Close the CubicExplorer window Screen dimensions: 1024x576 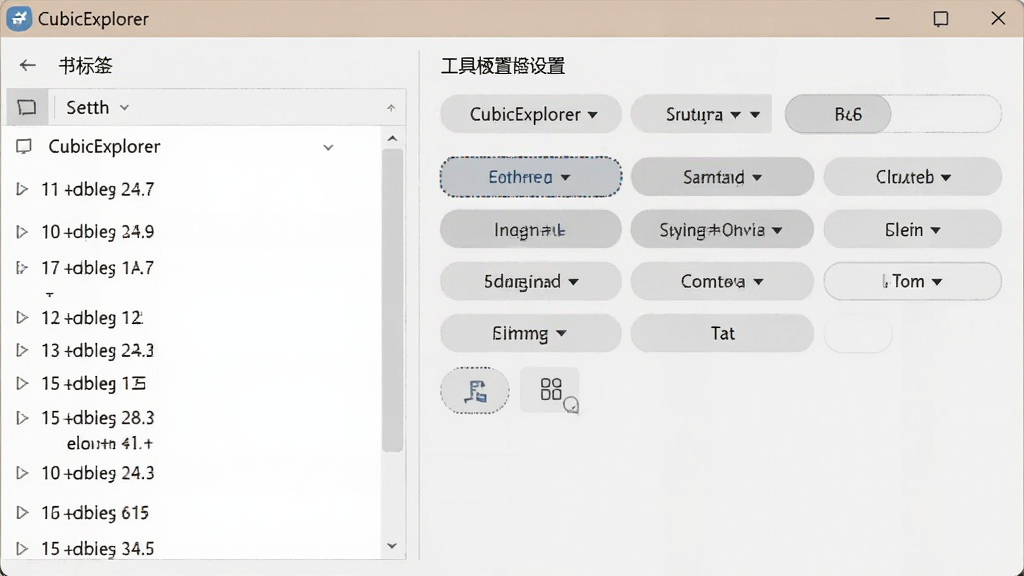click(998, 18)
